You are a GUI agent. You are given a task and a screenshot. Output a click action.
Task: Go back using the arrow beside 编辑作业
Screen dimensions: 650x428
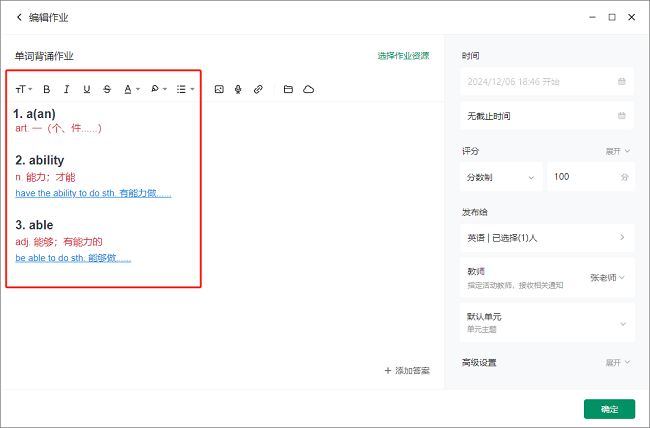click(x=18, y=17)
